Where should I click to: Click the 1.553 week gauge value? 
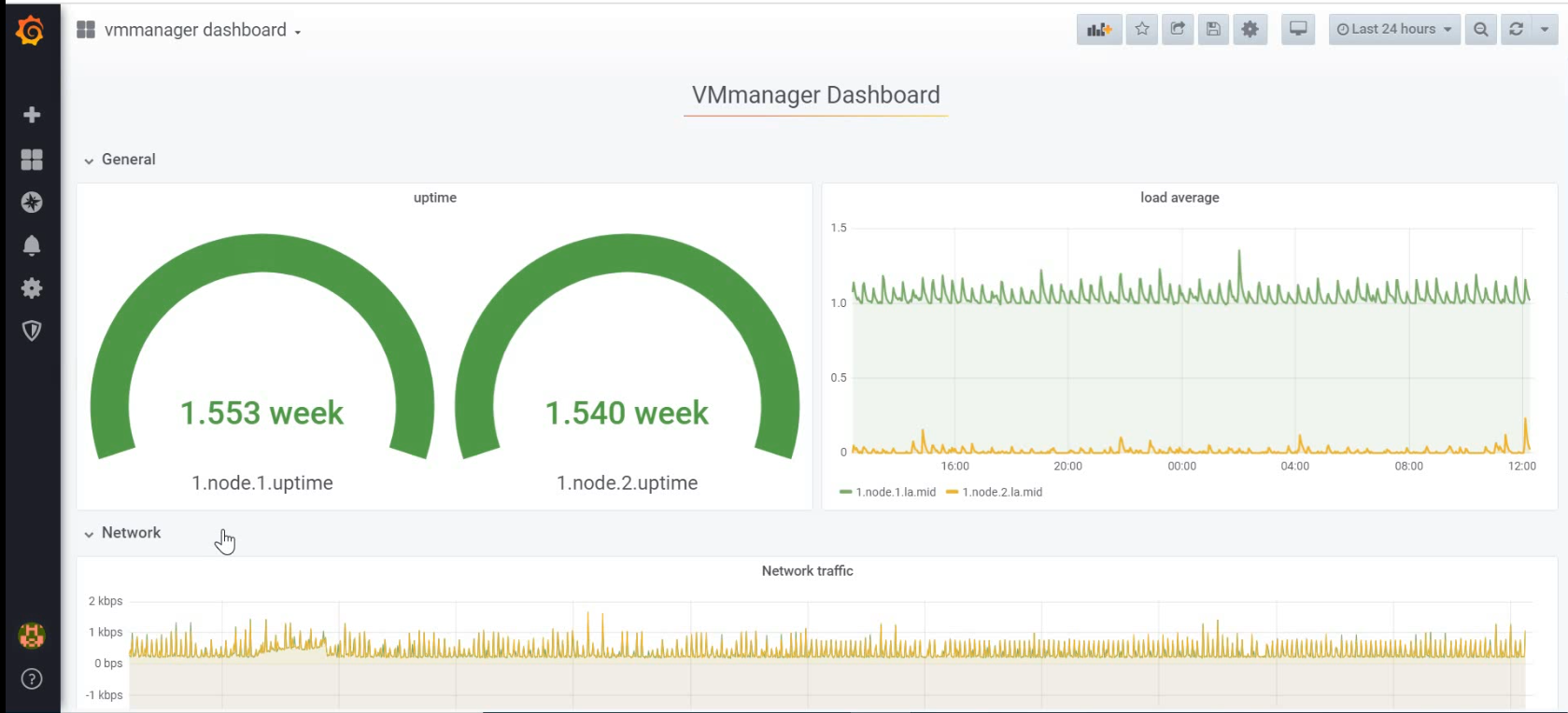coord(262,413)
